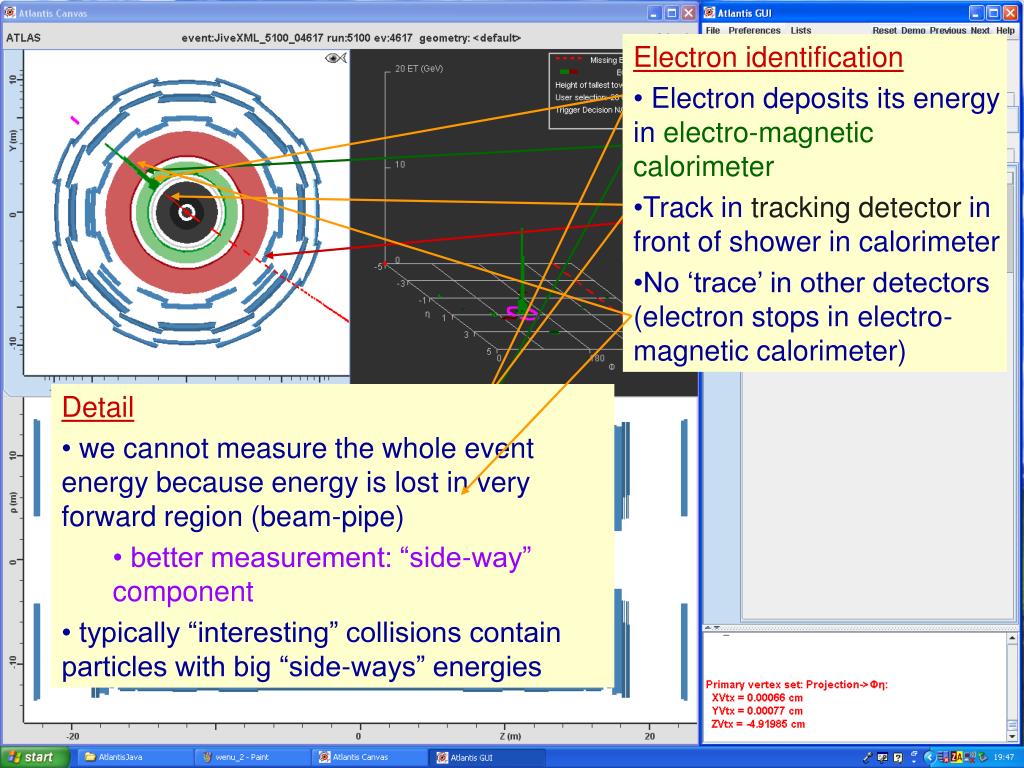Maximize the Atlantis GUI window
The width and height of the screenshot is (1024, 768).
point(993,12)
